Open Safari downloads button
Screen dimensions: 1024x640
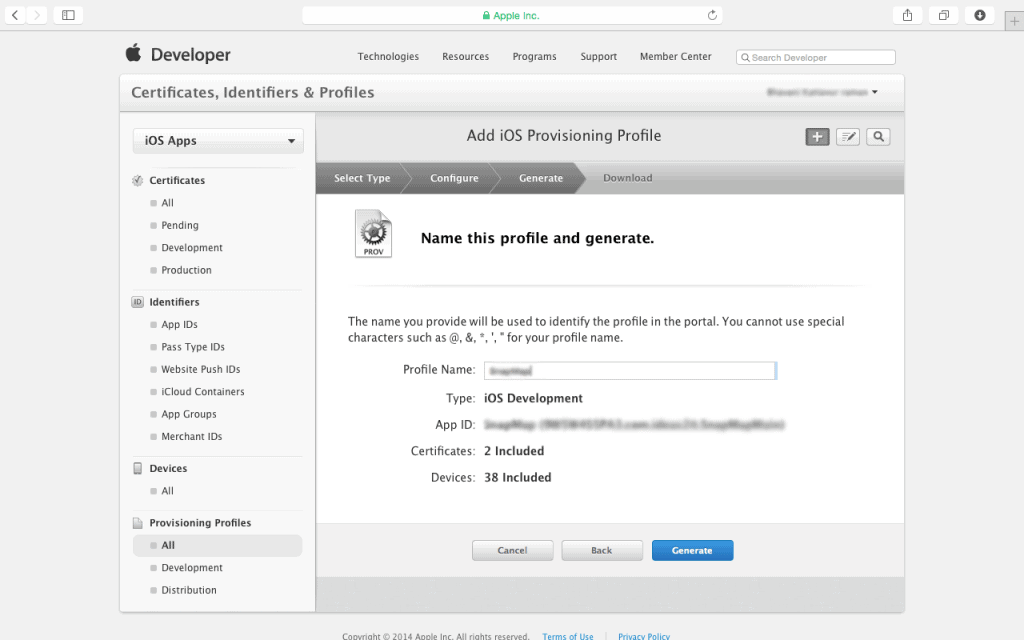point(980,15)
